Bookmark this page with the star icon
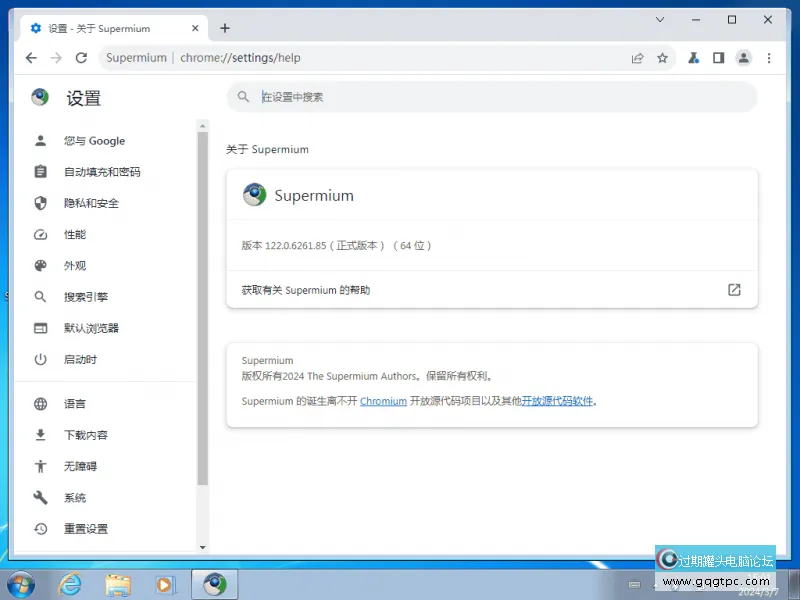This screenshot has width=800, height=600. pyautogui.click(x=663, y=58)
